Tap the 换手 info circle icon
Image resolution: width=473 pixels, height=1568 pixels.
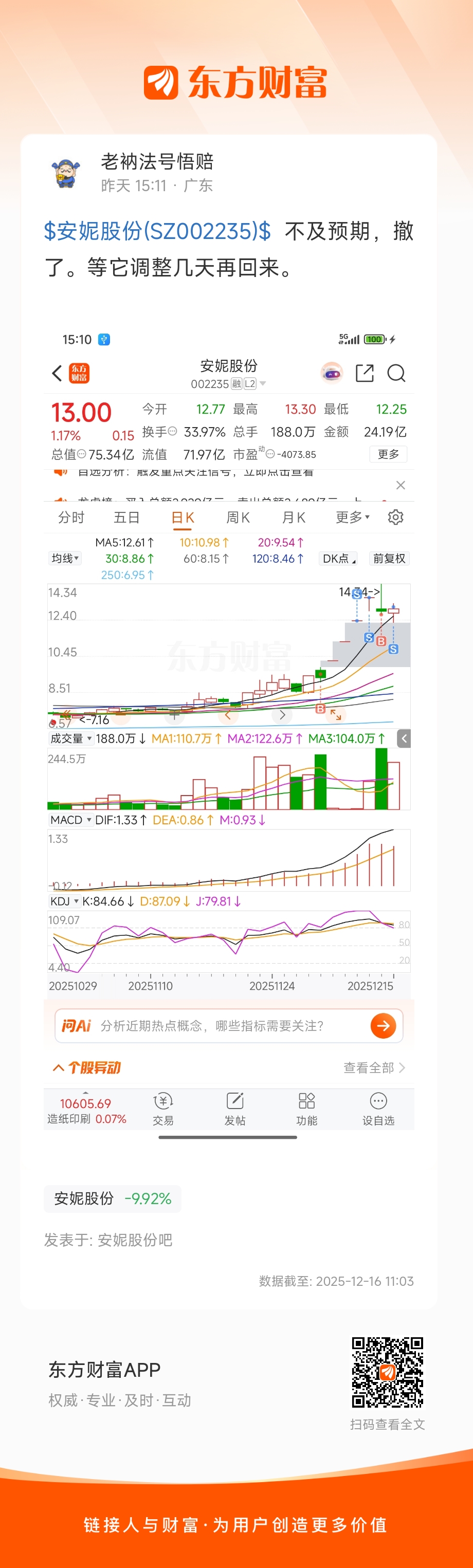coord(172,431)
